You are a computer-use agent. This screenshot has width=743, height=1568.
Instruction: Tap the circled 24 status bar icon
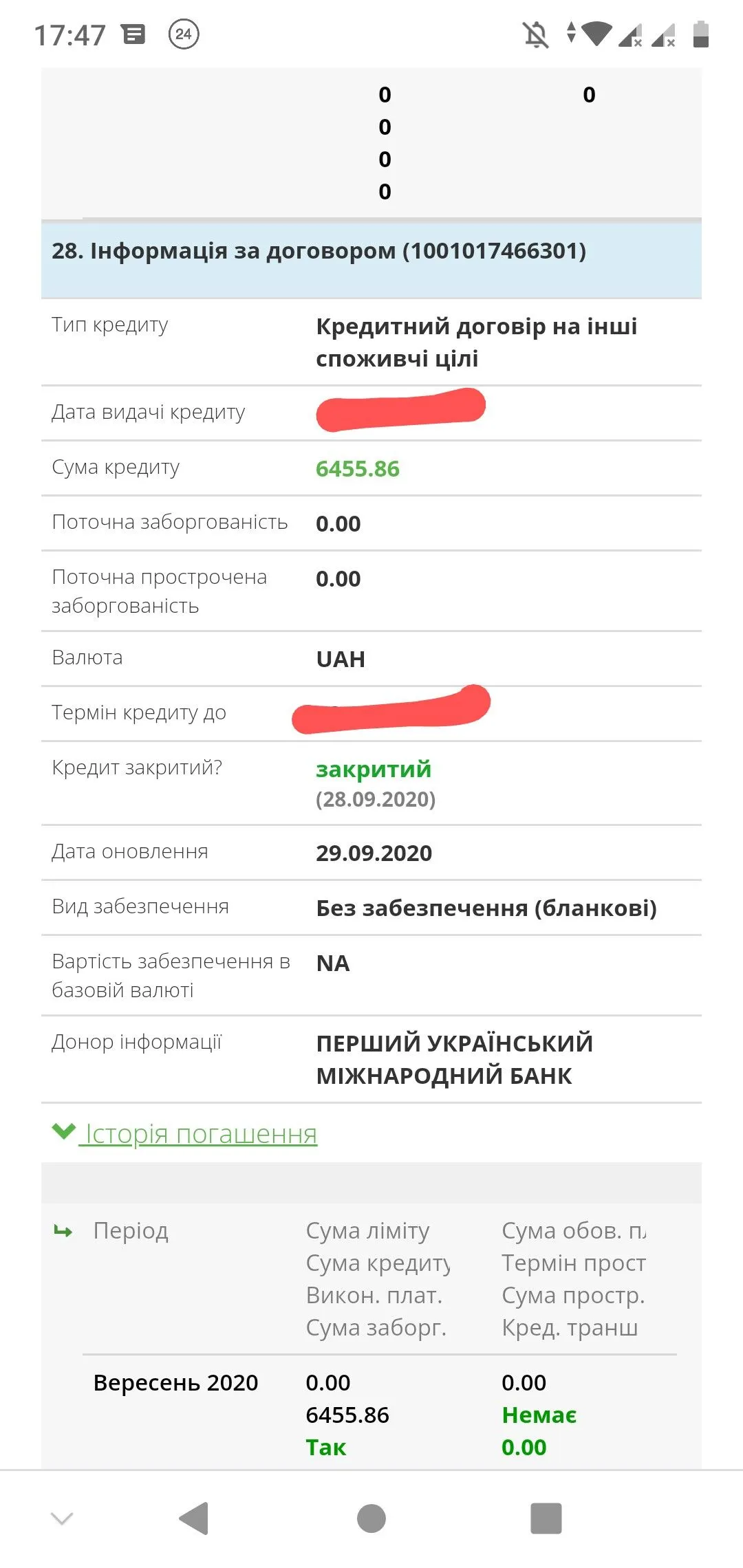pos(184,34)
